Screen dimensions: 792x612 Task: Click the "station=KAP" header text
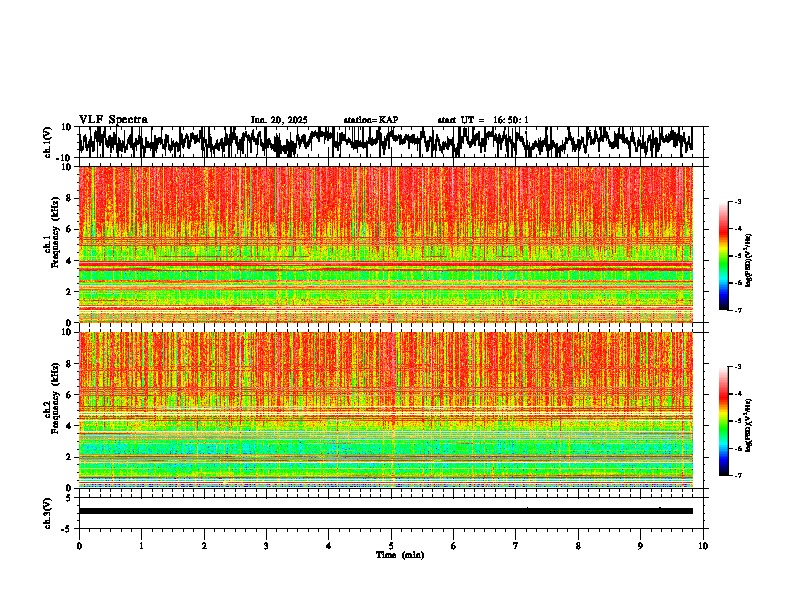(371, 120)
